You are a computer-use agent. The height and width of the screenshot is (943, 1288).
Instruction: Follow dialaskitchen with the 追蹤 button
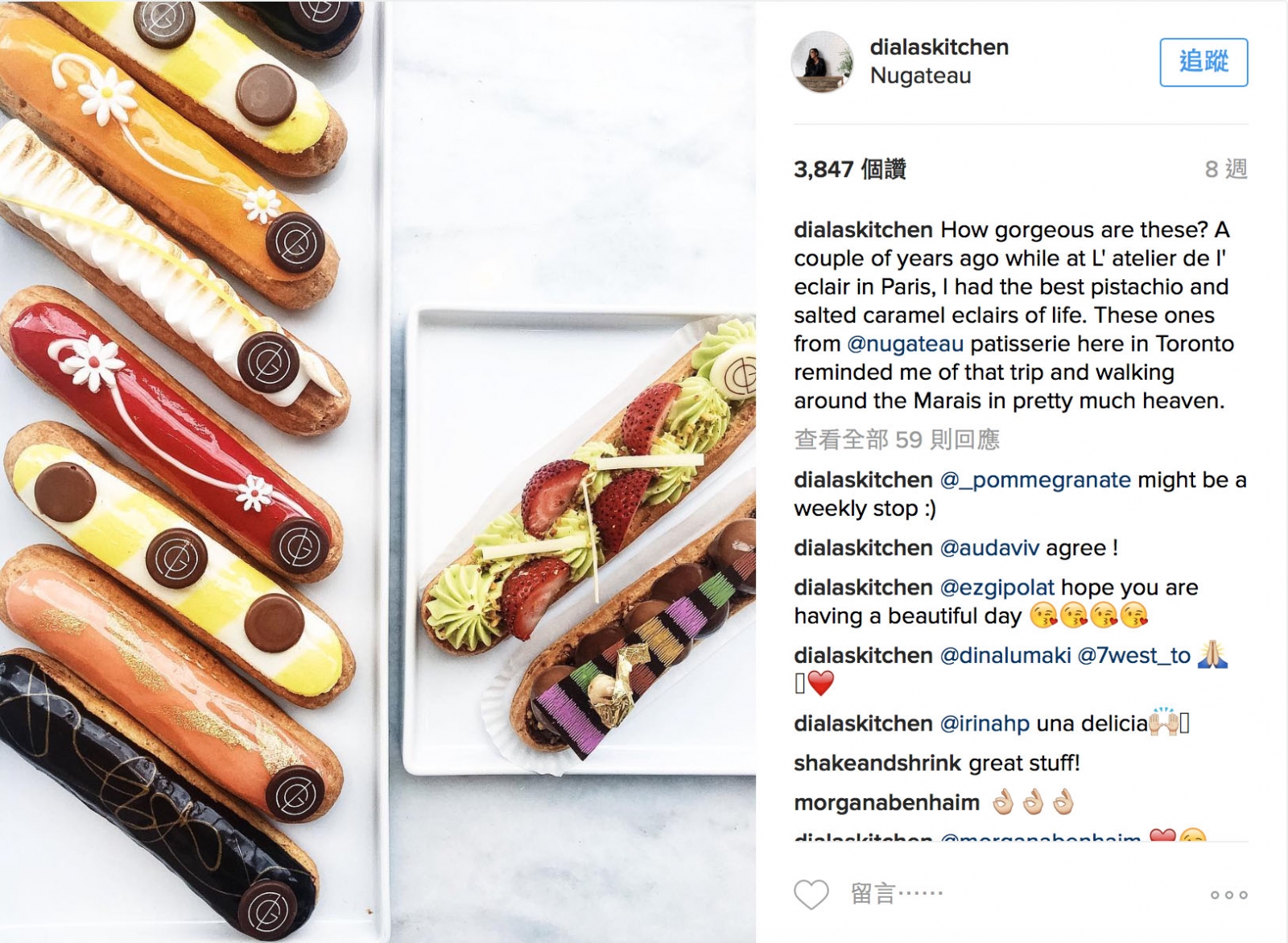1203,62
